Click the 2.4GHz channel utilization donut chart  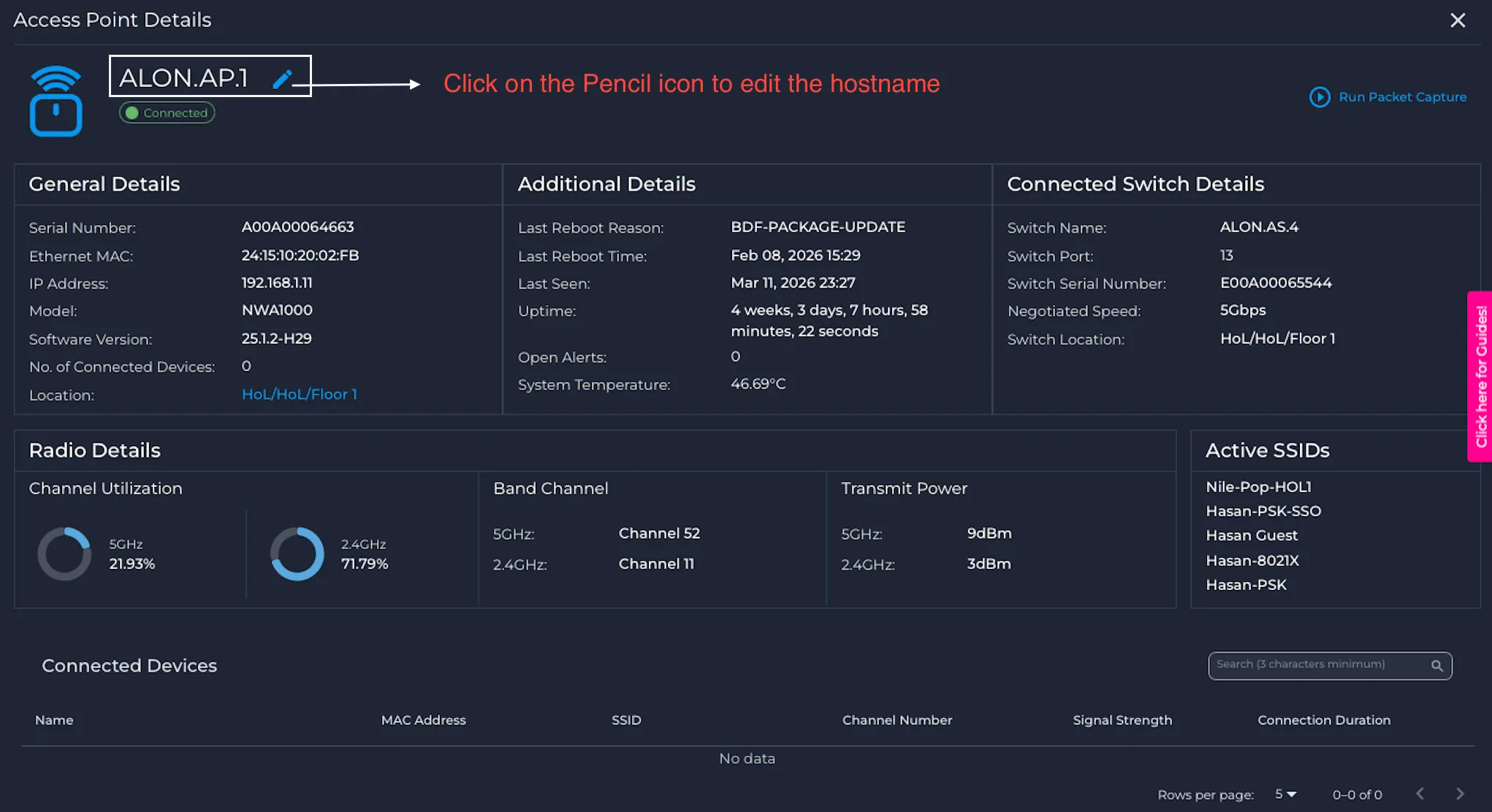click(297, 554)
